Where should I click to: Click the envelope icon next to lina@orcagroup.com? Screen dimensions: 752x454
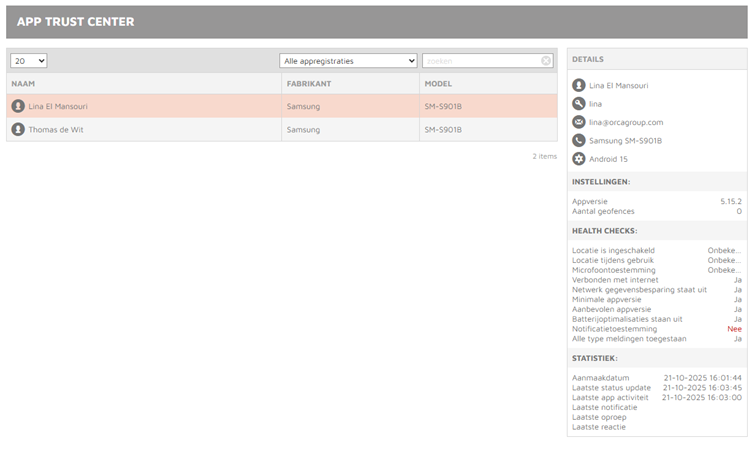point(579,122)
